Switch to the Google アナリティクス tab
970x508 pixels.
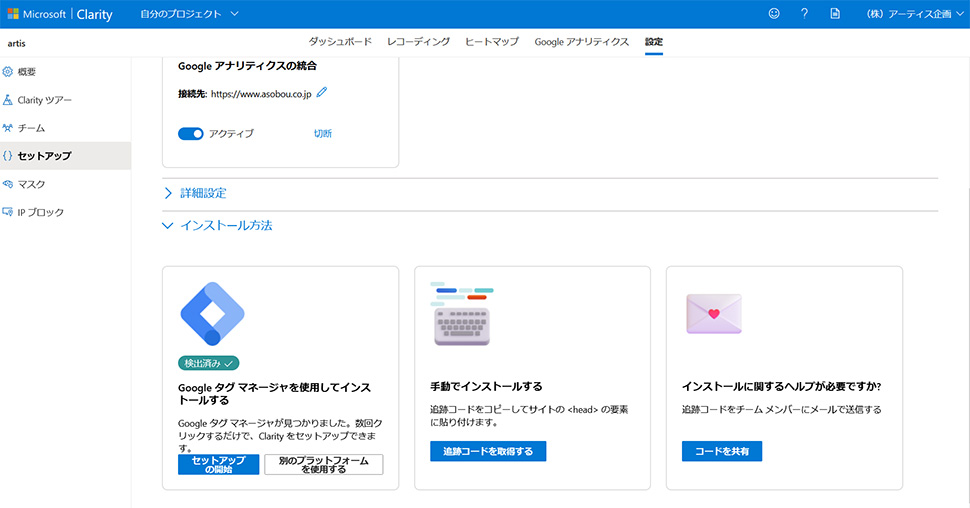coord(582,42)
